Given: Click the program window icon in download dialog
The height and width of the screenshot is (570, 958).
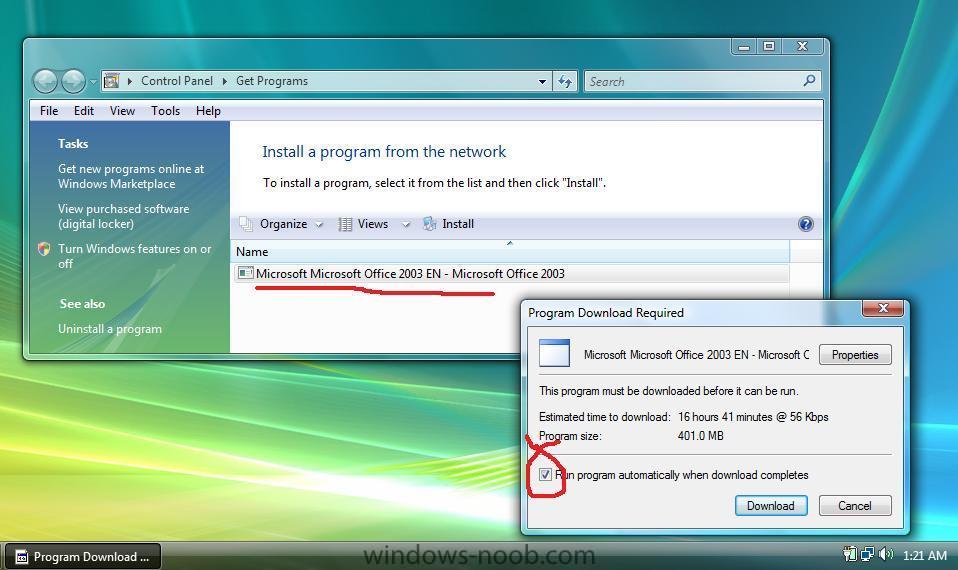Looking at the screenshot, I should click(554, 353).
